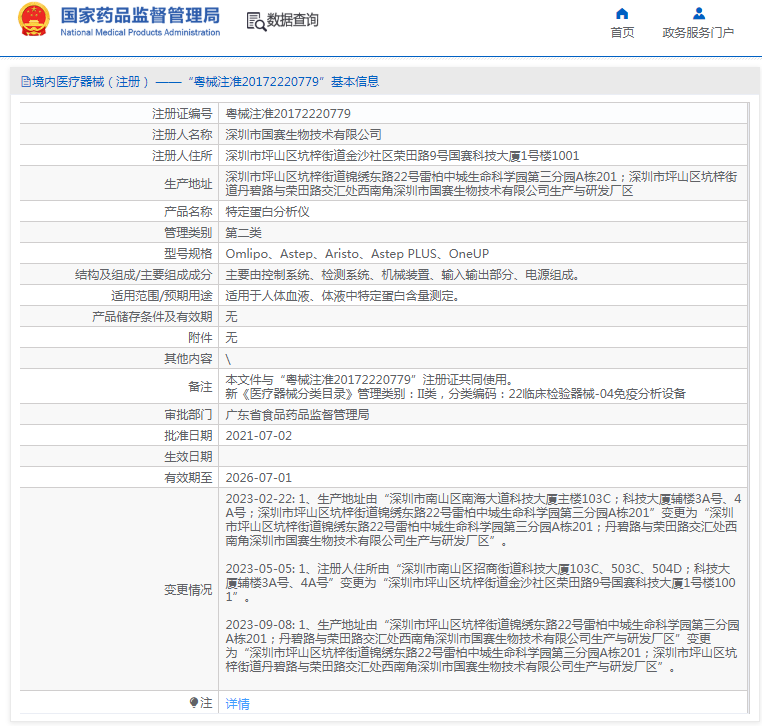Click approval date 2021-07-02
The width and height of the screenshot is (762, 726).
click(x=259, y=436)
